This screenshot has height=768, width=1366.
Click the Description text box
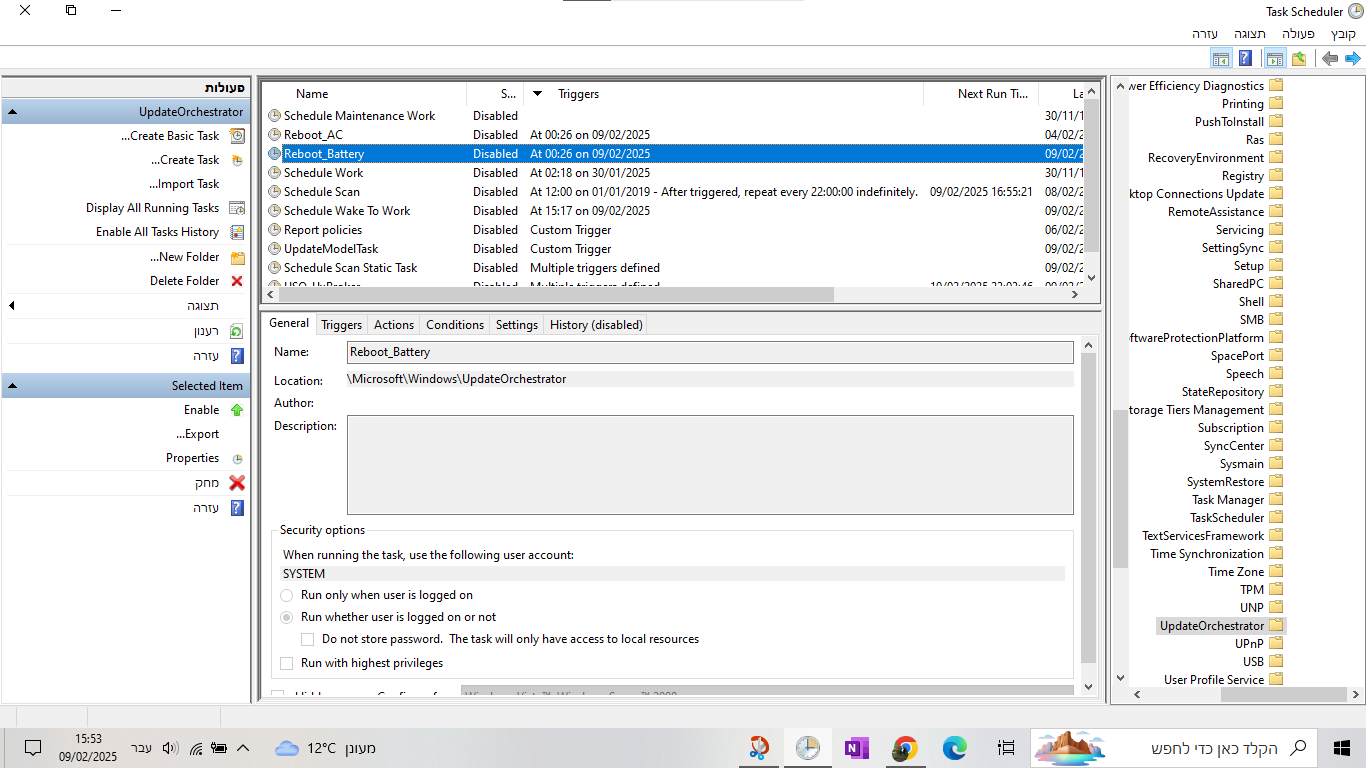click(710, 465)
